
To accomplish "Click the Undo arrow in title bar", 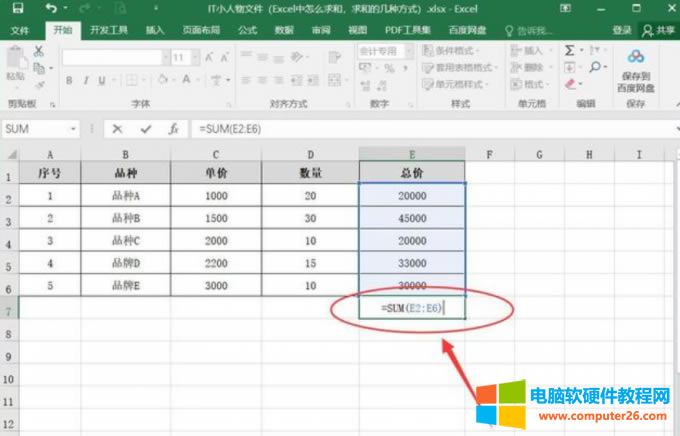I will [49, 8].
